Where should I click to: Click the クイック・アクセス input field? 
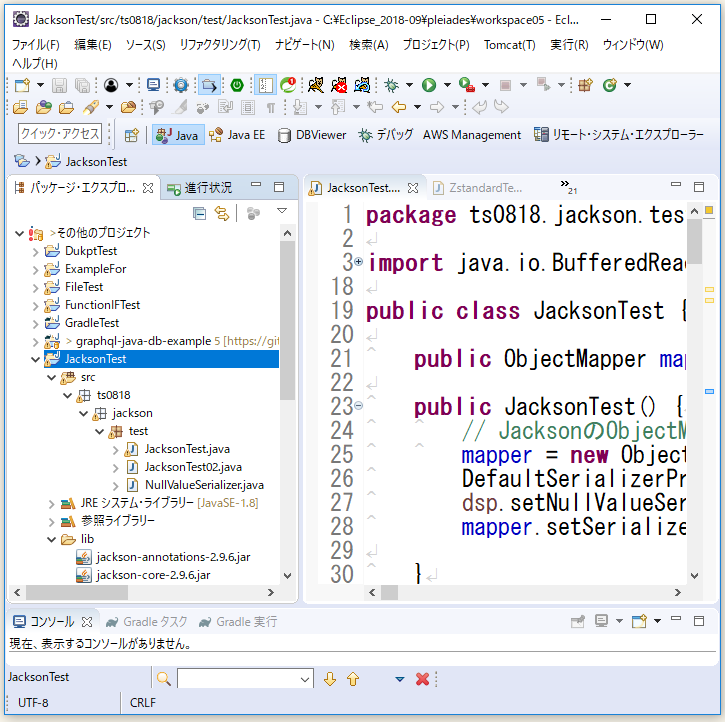tap(60, 134)
